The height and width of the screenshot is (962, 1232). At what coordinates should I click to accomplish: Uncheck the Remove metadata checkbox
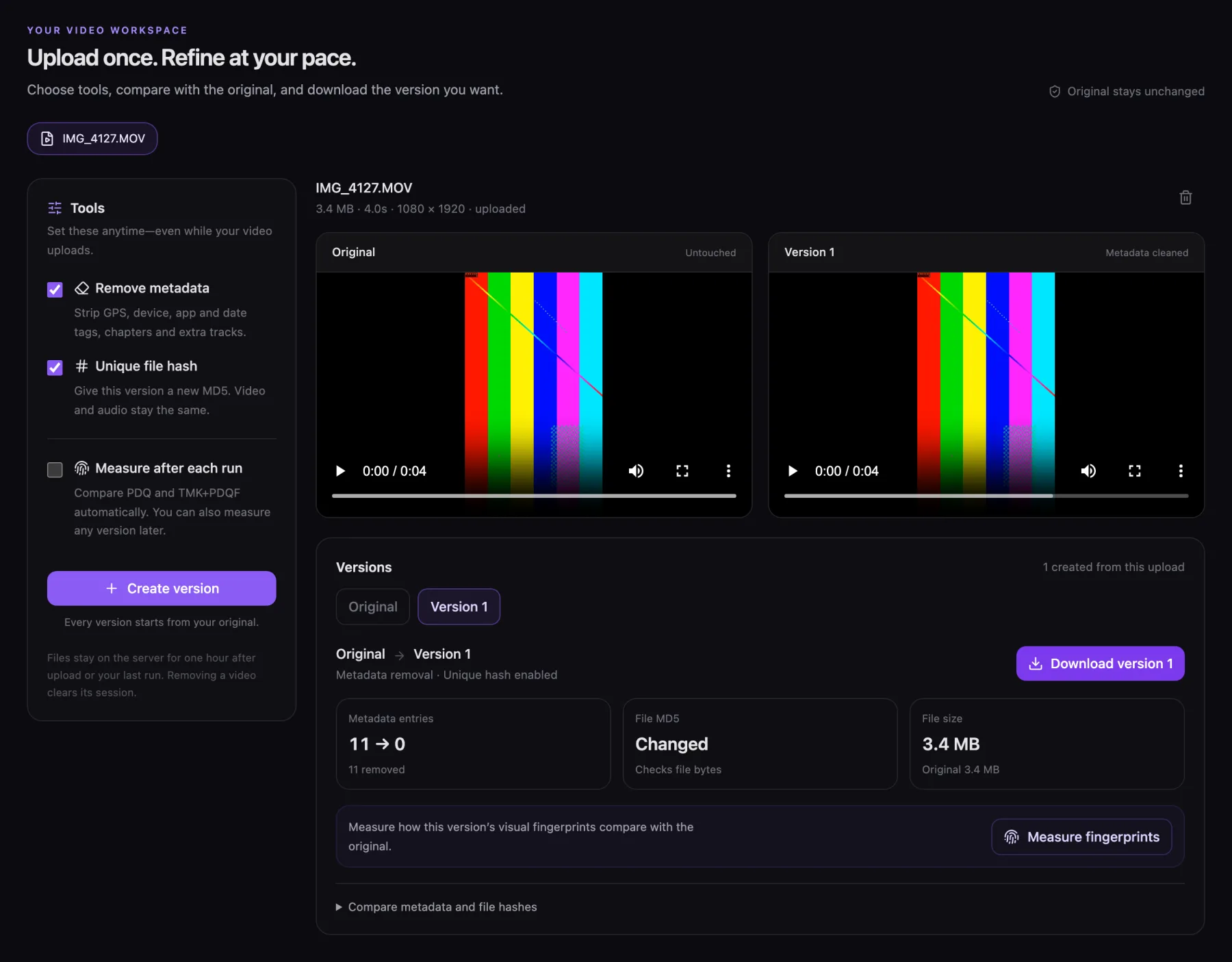(55, 290)
